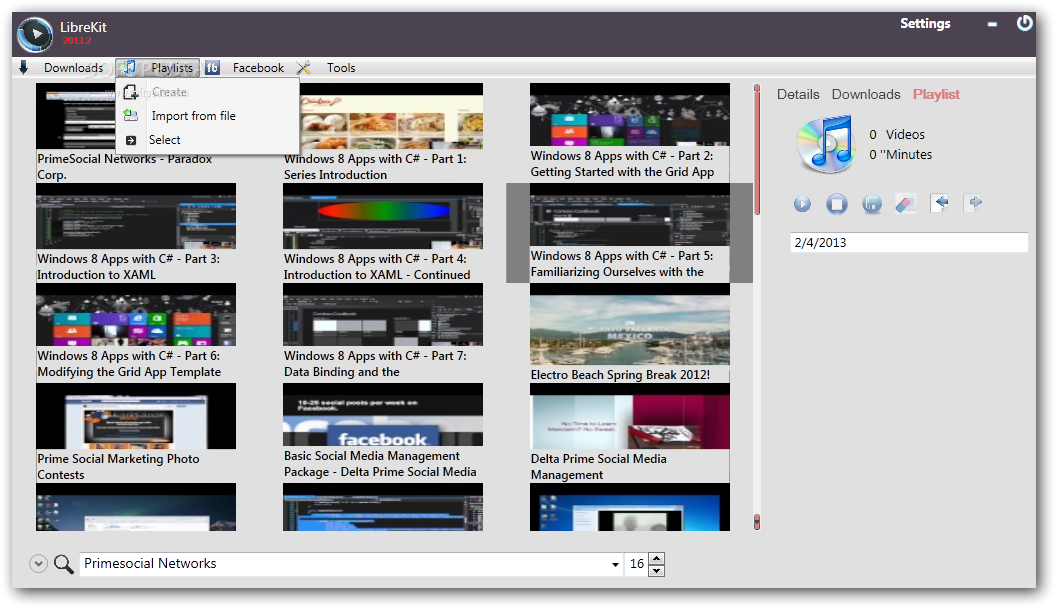Click scrollbar down arrow of video list
This screenshot has height=608, width=1056.
coord(757,522)
